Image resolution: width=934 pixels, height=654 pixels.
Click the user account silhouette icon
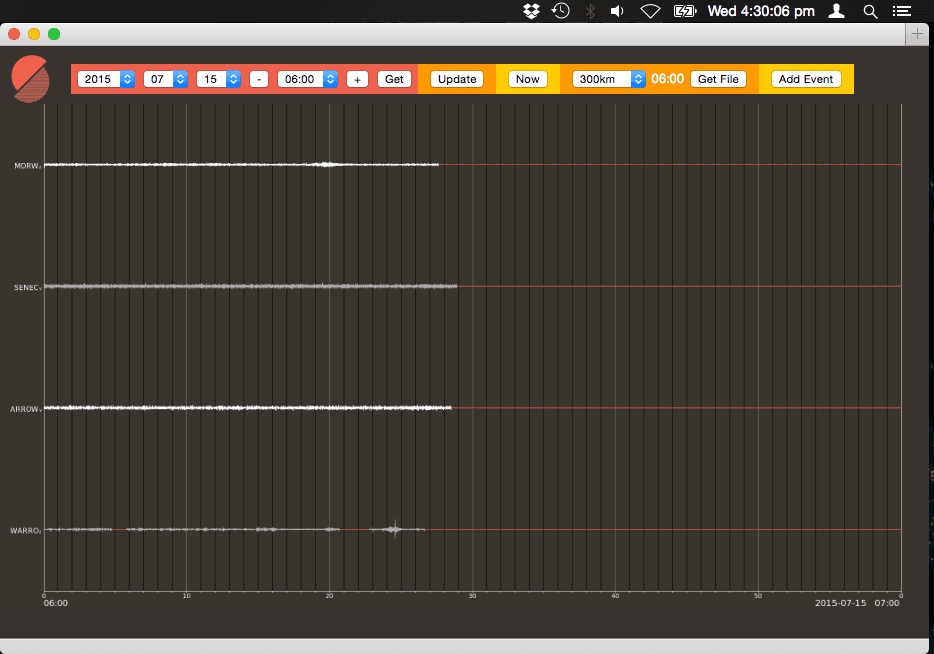pos(837,11)
